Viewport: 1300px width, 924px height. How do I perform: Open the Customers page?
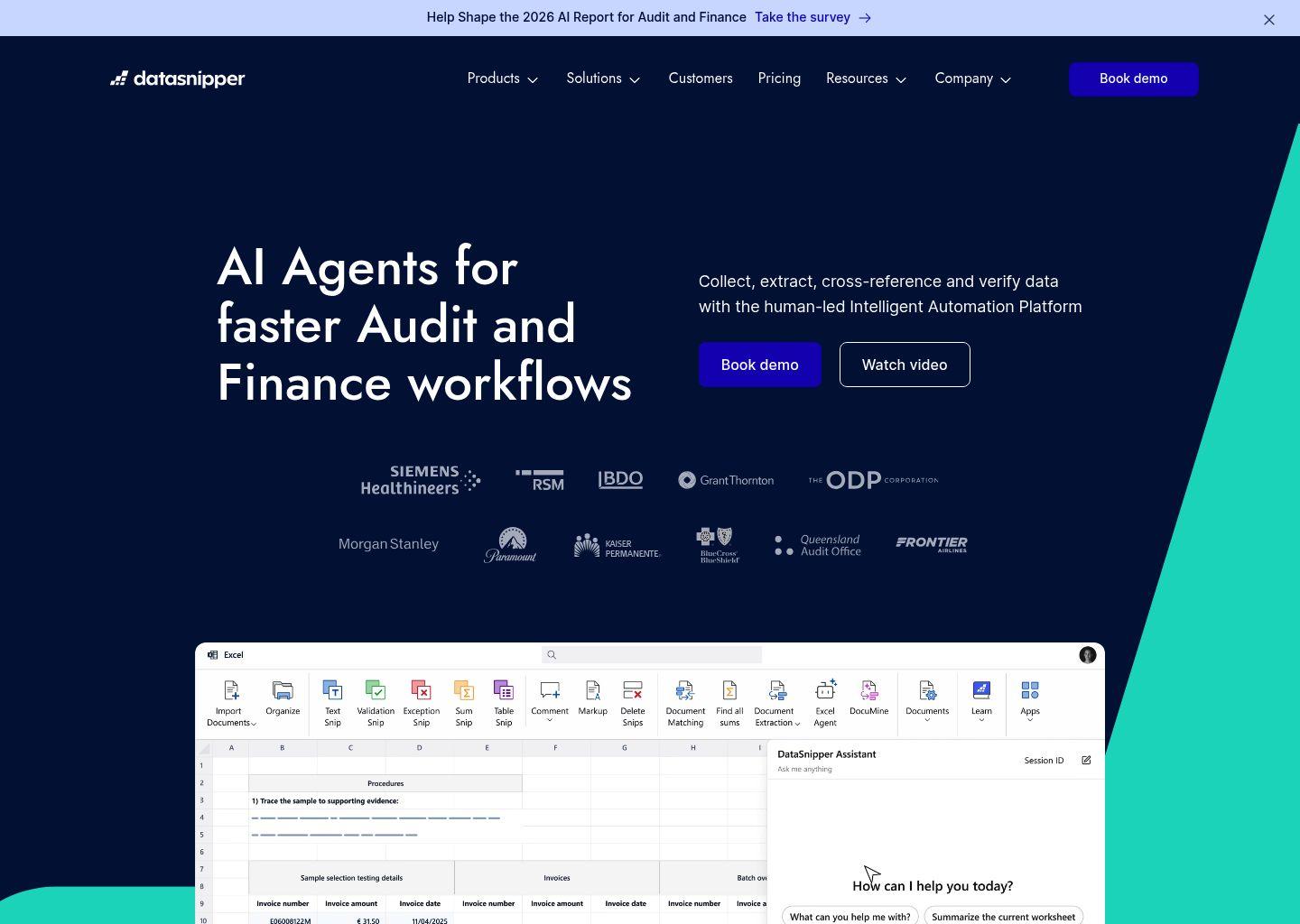click(701, 79)
